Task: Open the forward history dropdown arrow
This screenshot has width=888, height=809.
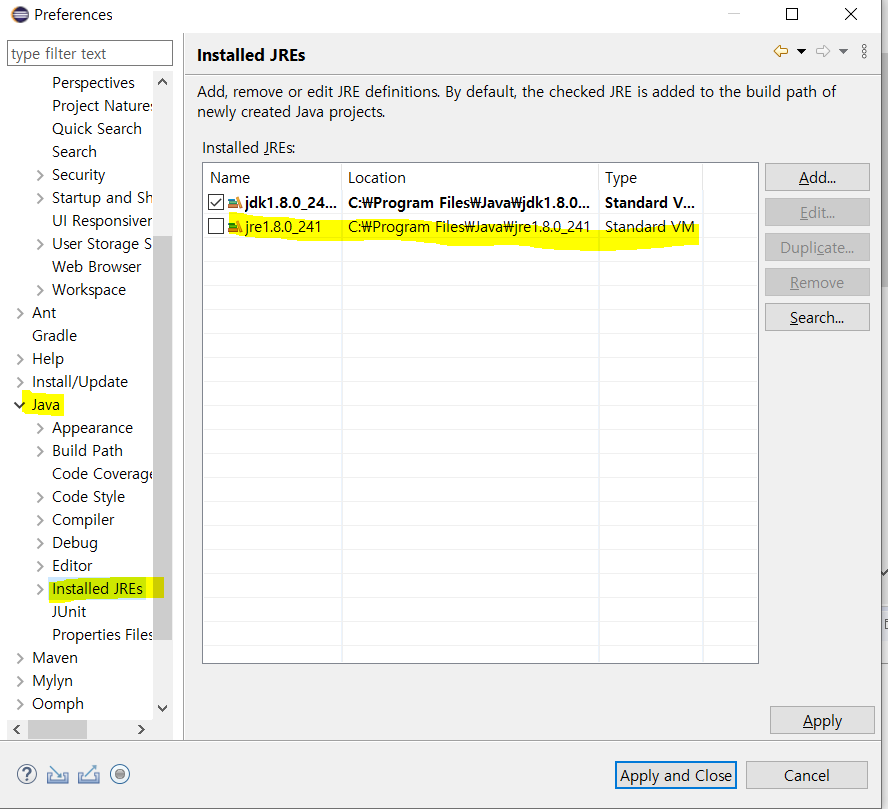Action: 843,52
